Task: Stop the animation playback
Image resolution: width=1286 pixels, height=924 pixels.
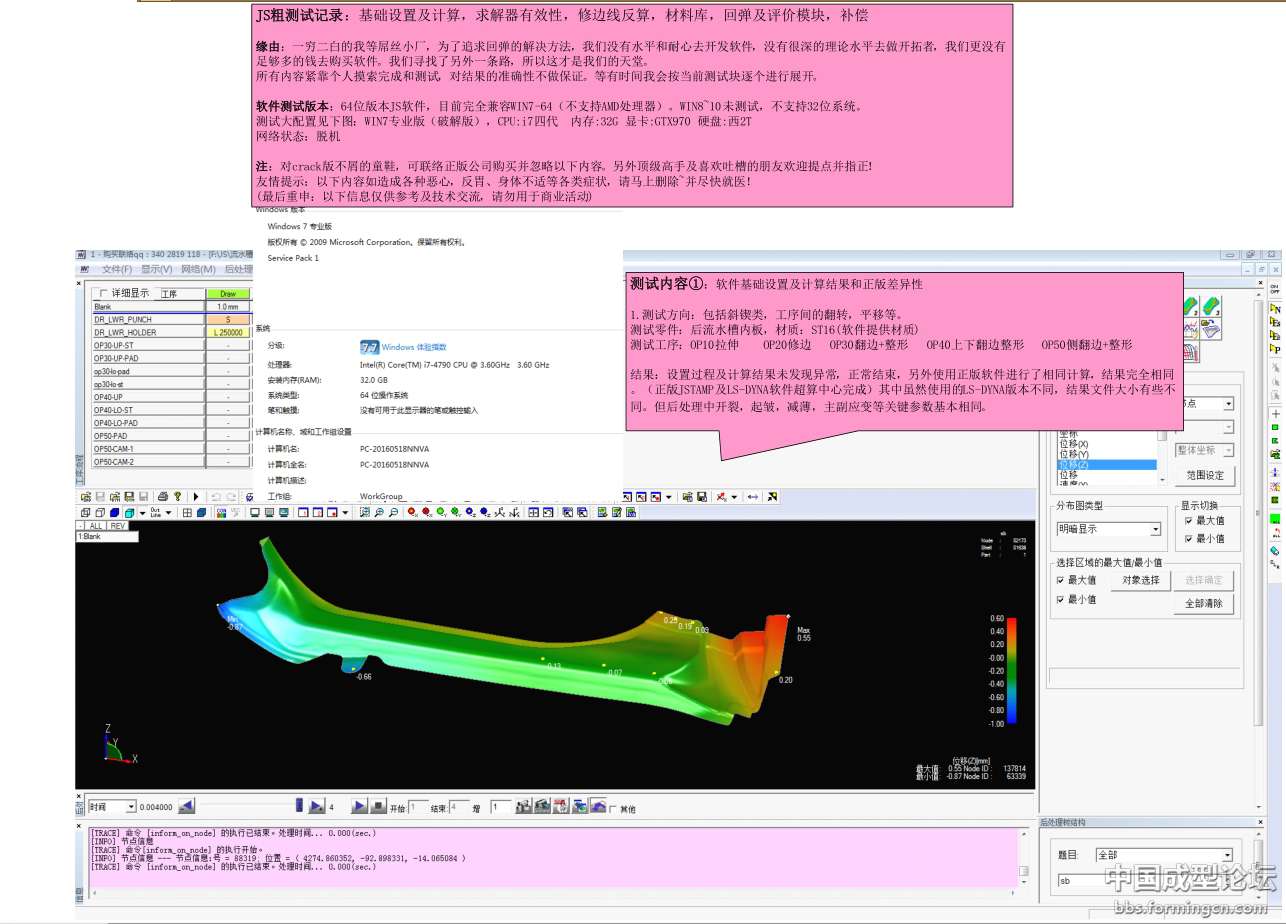Action: point(379,806)
